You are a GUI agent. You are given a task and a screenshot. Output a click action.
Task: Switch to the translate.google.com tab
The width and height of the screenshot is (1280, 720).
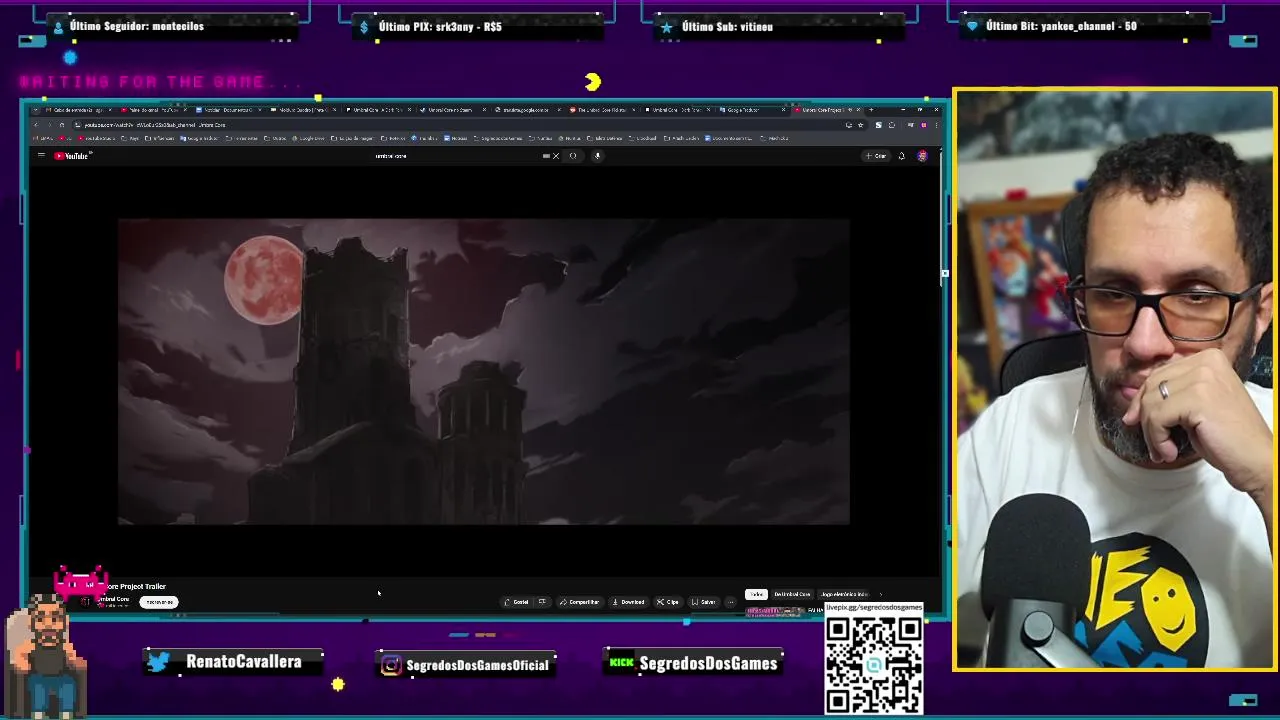tap(527, 109)
